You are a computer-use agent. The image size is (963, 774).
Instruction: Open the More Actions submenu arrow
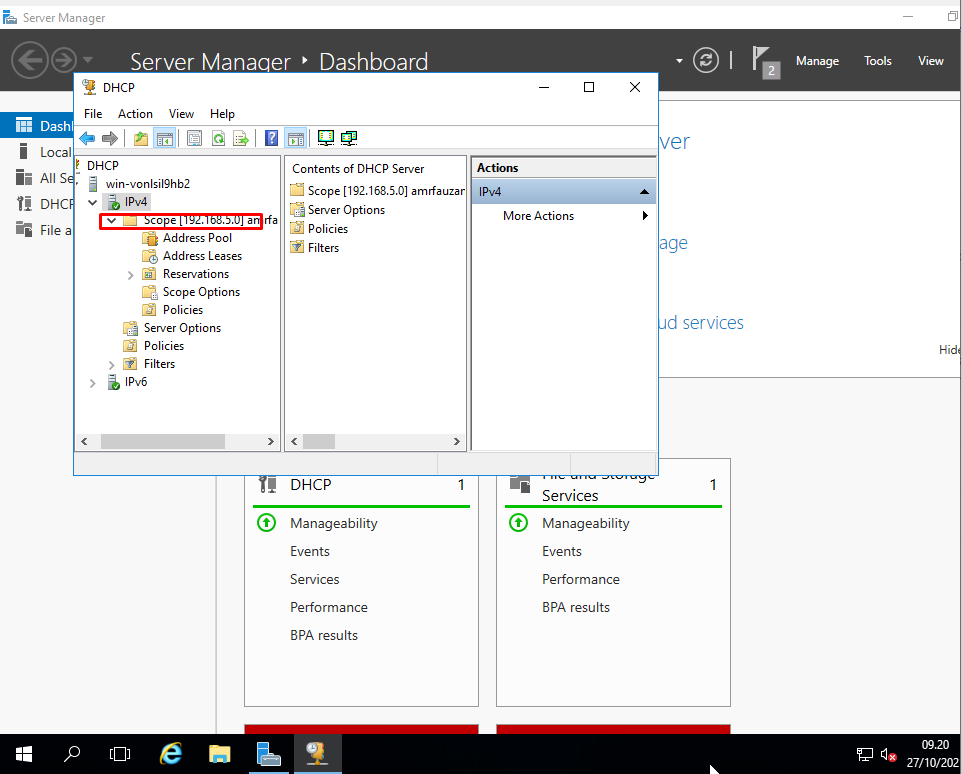[645, 216]
